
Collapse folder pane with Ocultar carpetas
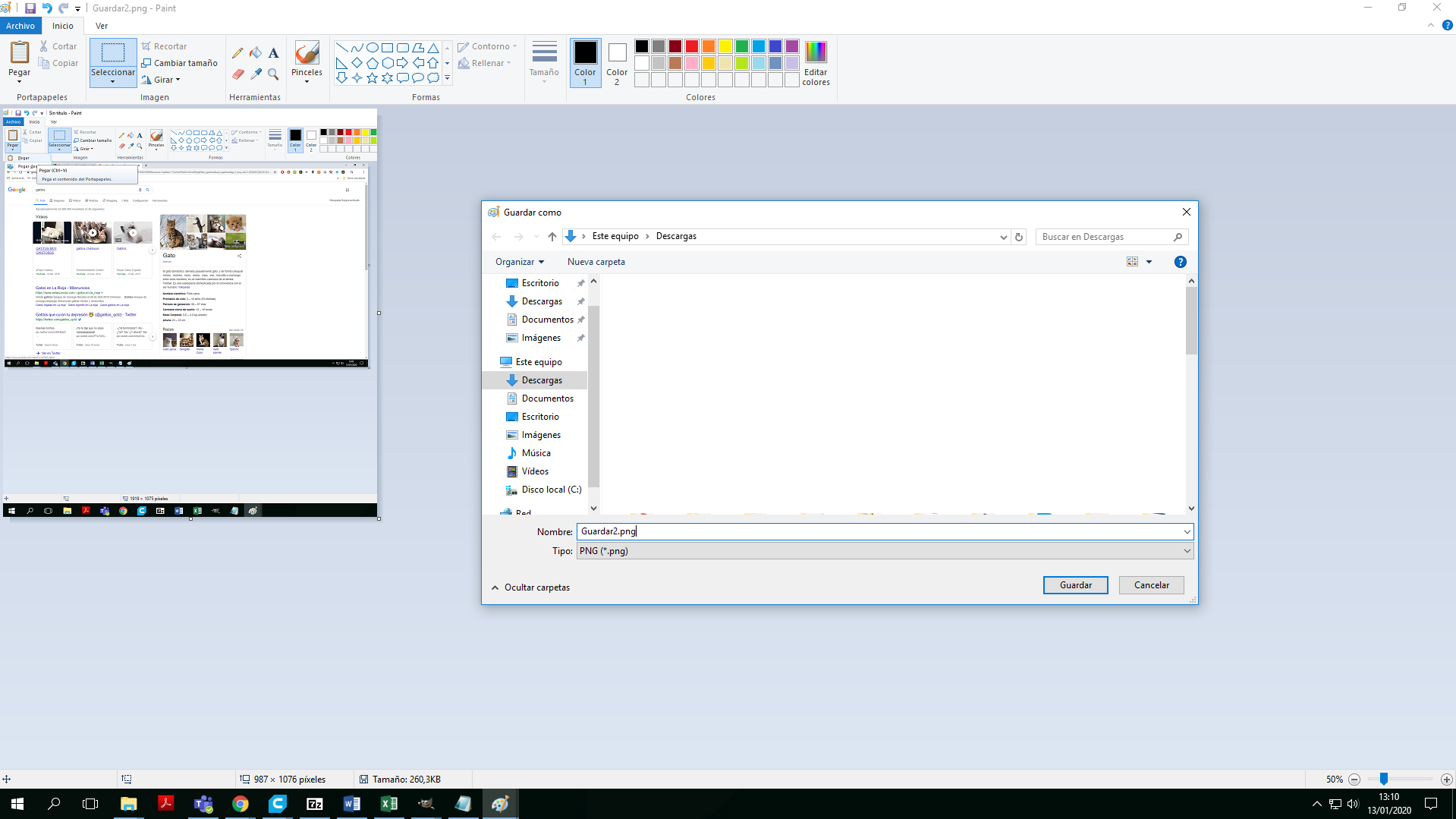tap(530, 587)
